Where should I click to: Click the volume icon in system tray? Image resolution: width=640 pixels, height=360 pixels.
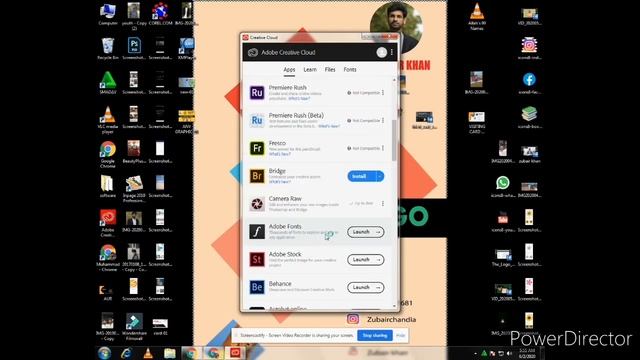pos(509,353)
